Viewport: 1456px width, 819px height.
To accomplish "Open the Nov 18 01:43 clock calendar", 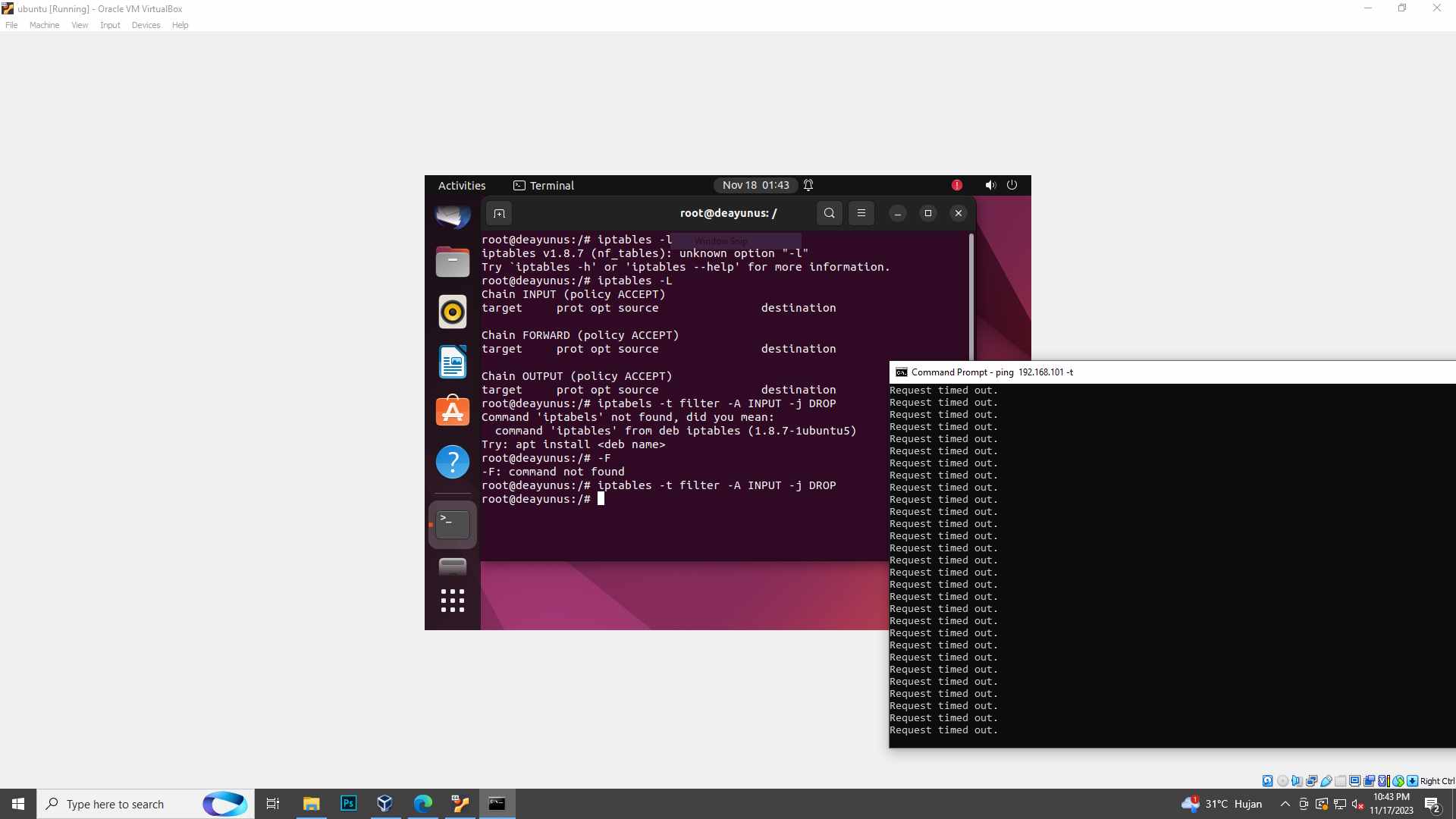I will (x=755, y=185).
